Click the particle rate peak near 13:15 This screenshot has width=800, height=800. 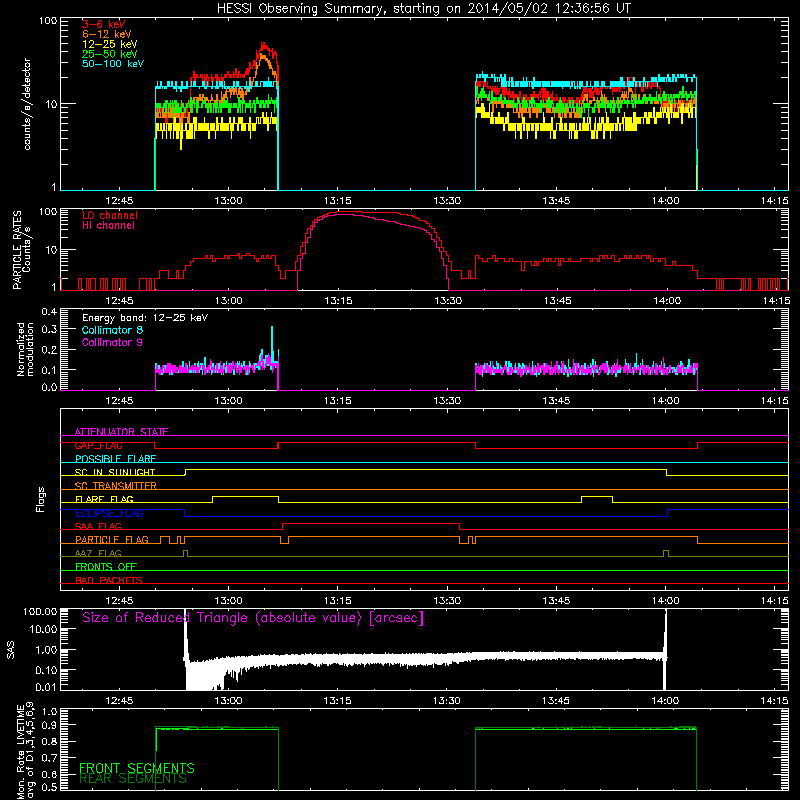click(x=347, y=212)
